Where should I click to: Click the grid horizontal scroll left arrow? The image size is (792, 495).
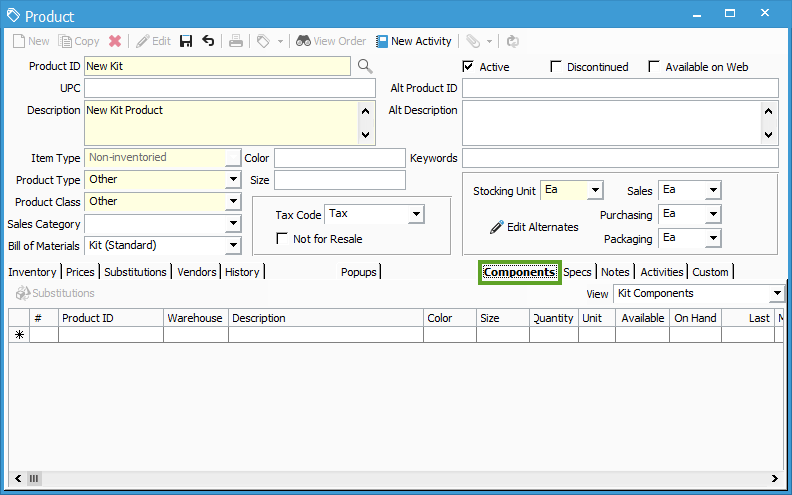(18, 478)
